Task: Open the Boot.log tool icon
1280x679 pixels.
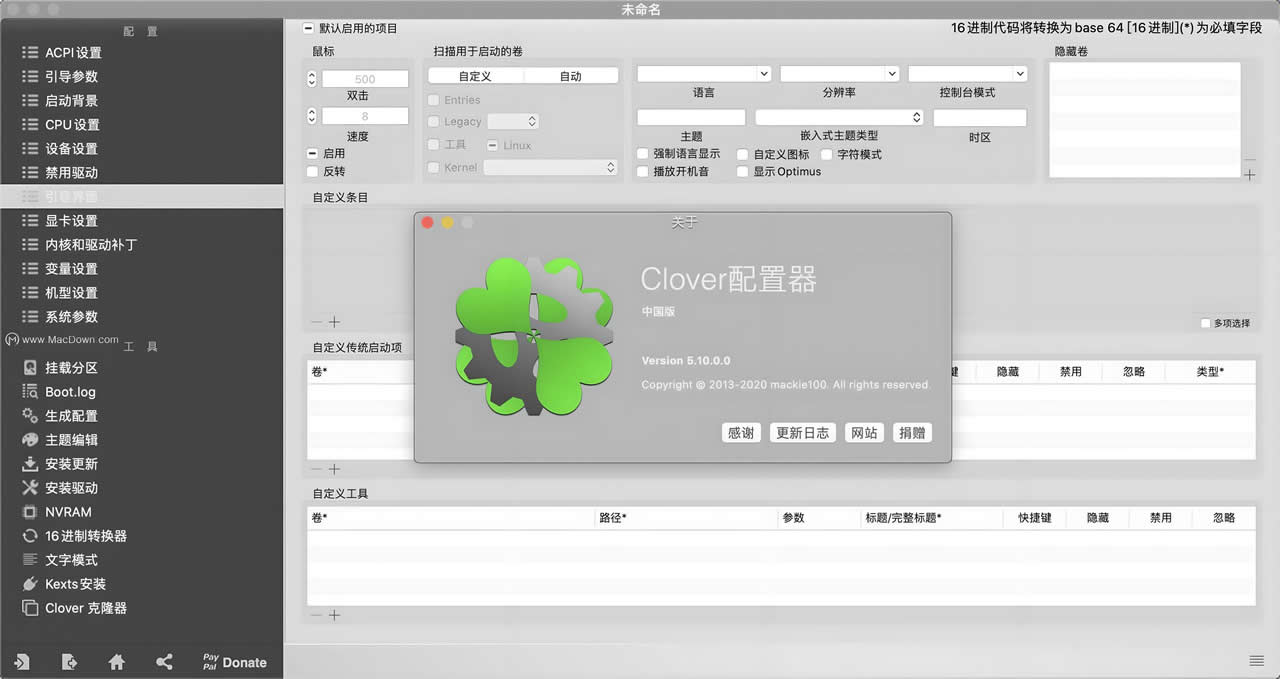Action: click(x=30, y=392)
